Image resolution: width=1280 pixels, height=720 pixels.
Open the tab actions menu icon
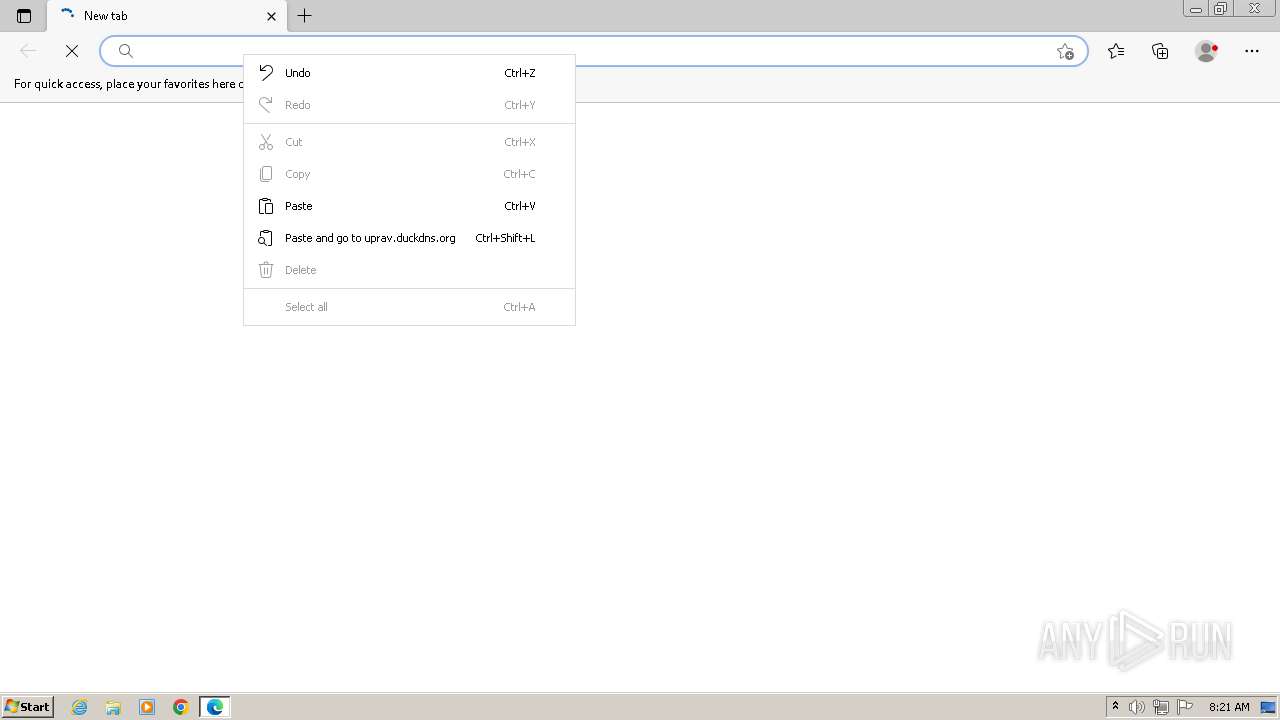click(24, 16)
